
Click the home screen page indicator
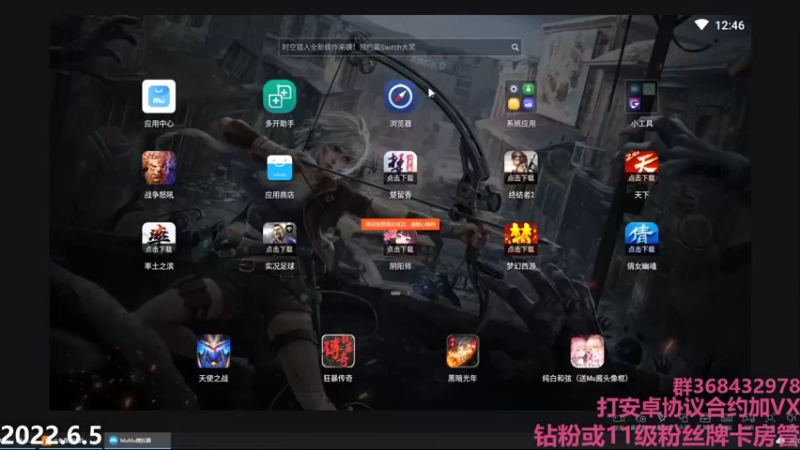(x=395, y=293)
